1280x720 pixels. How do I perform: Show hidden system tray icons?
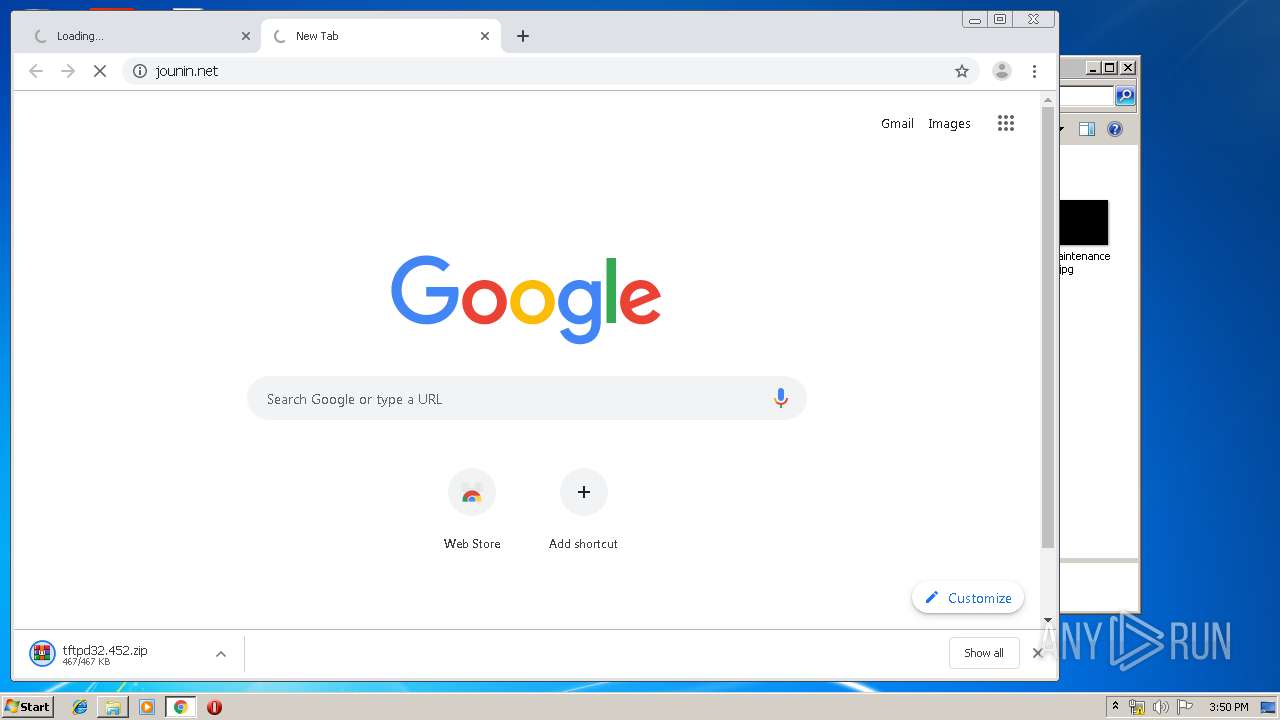1115,707
